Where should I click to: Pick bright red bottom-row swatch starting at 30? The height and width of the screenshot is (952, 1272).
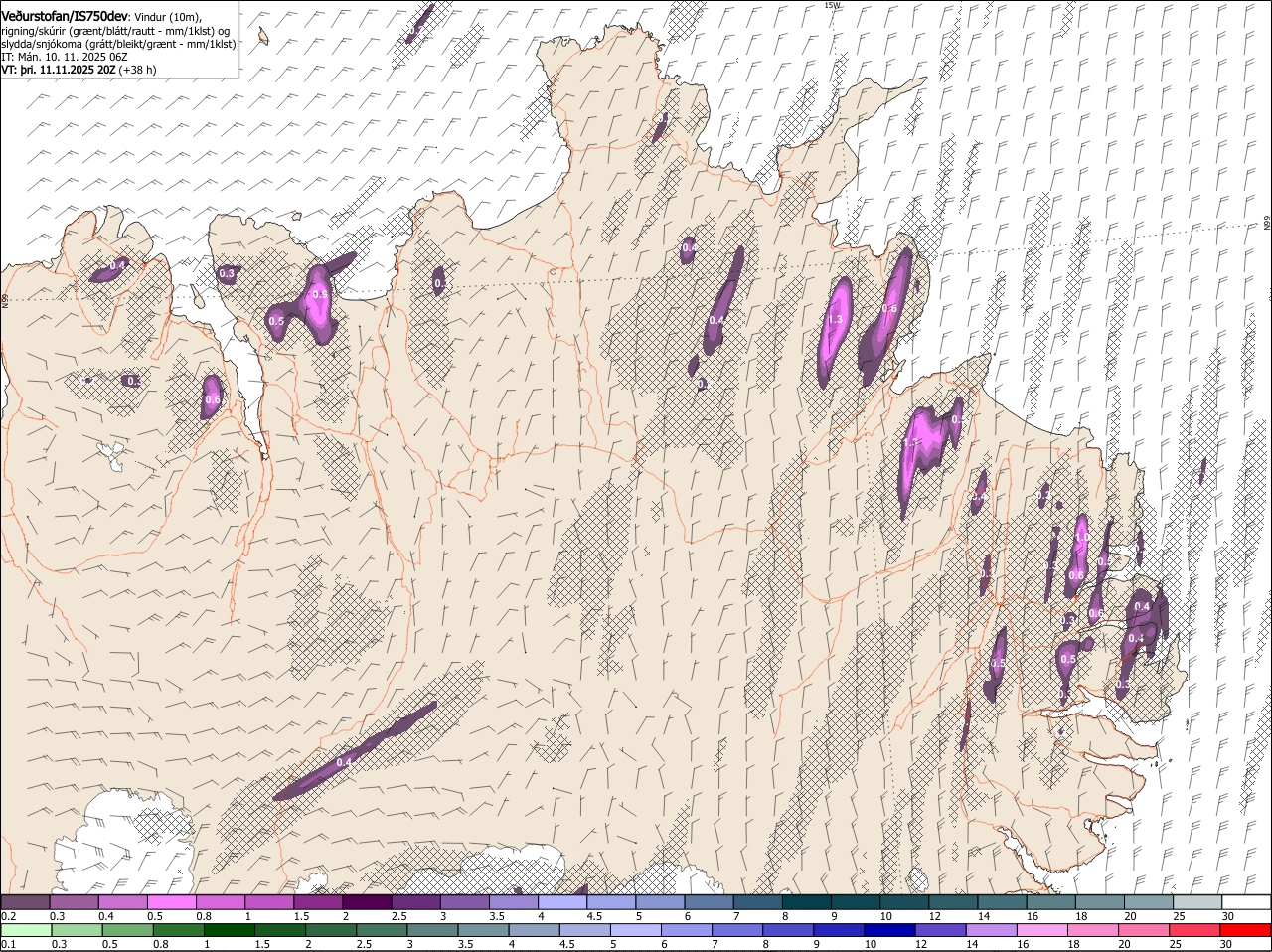[1244, 931]
